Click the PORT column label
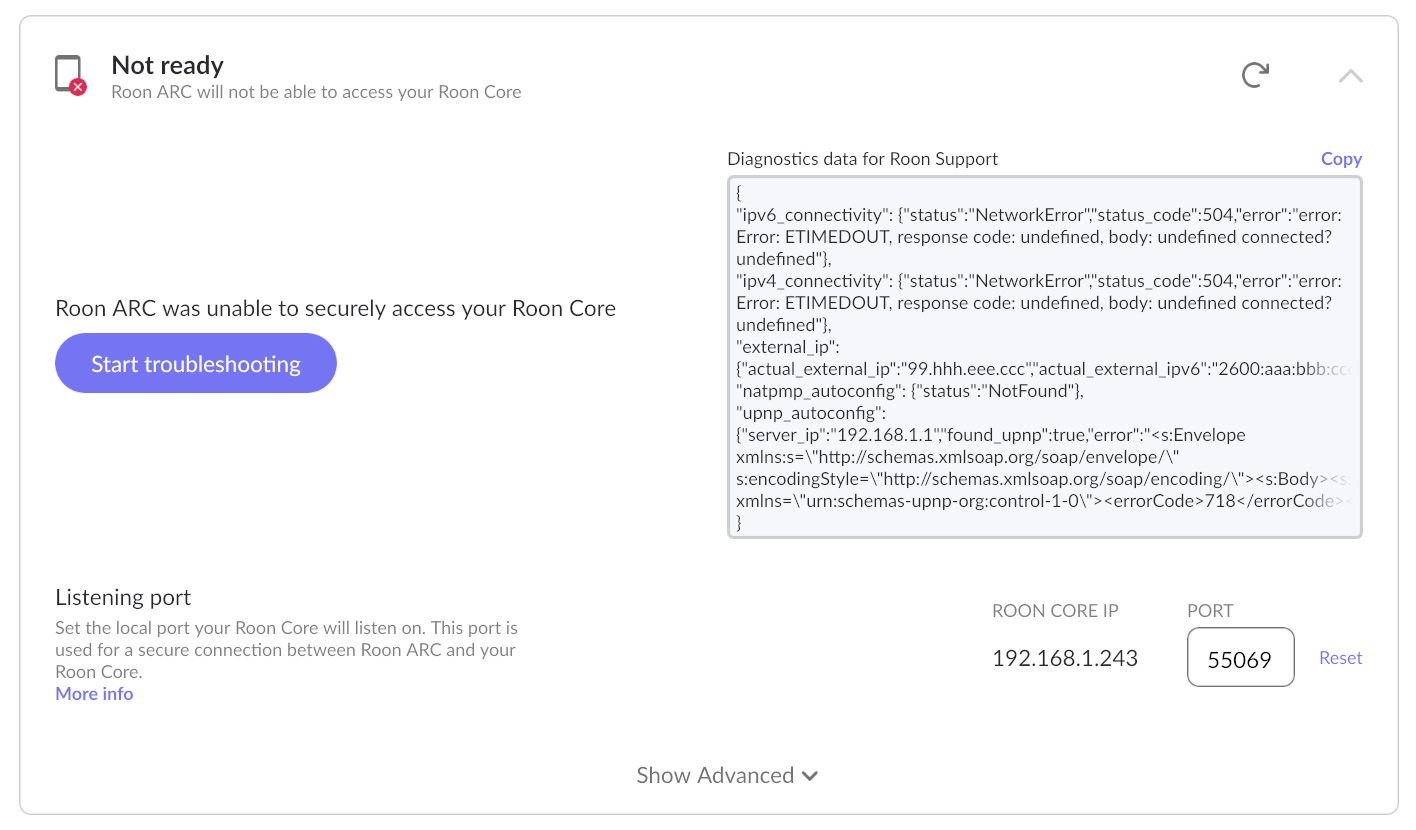Viewport: 1416px width, 830px height. coord(1210,611)
